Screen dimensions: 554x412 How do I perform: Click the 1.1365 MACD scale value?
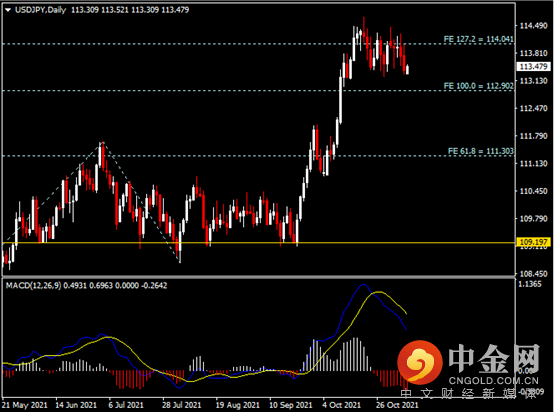[x=530, y=284]
